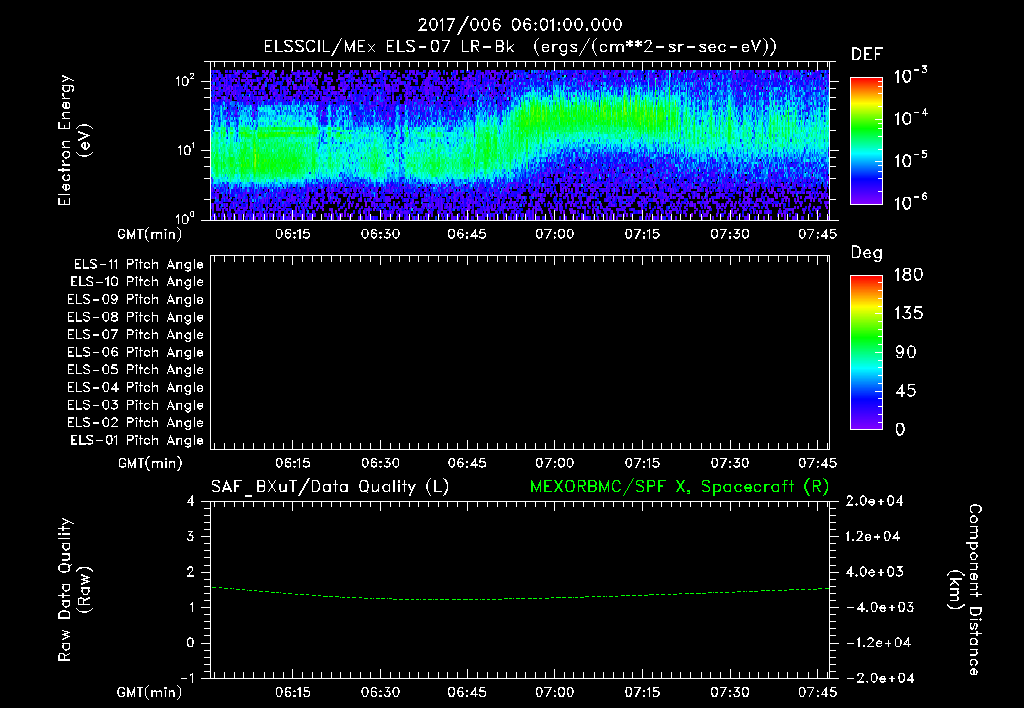Select the ELS-10 Pitch Angle row label
Viewport: 1024px width, 708px height.
click(137, 282)
